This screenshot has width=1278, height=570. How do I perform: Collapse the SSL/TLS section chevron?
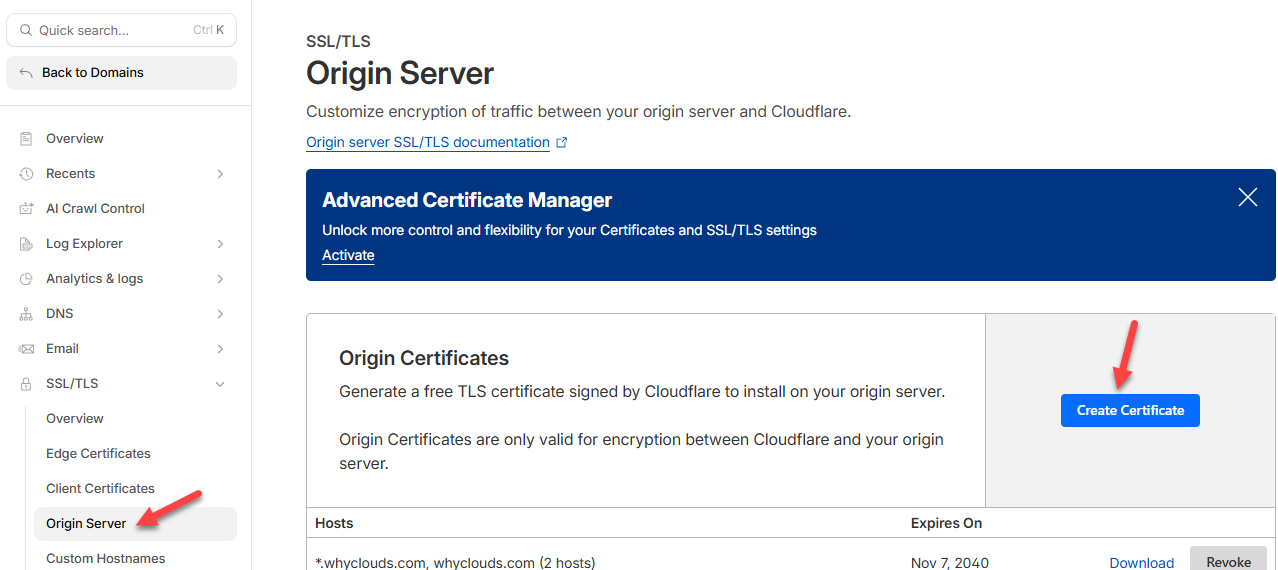[220, 384]
